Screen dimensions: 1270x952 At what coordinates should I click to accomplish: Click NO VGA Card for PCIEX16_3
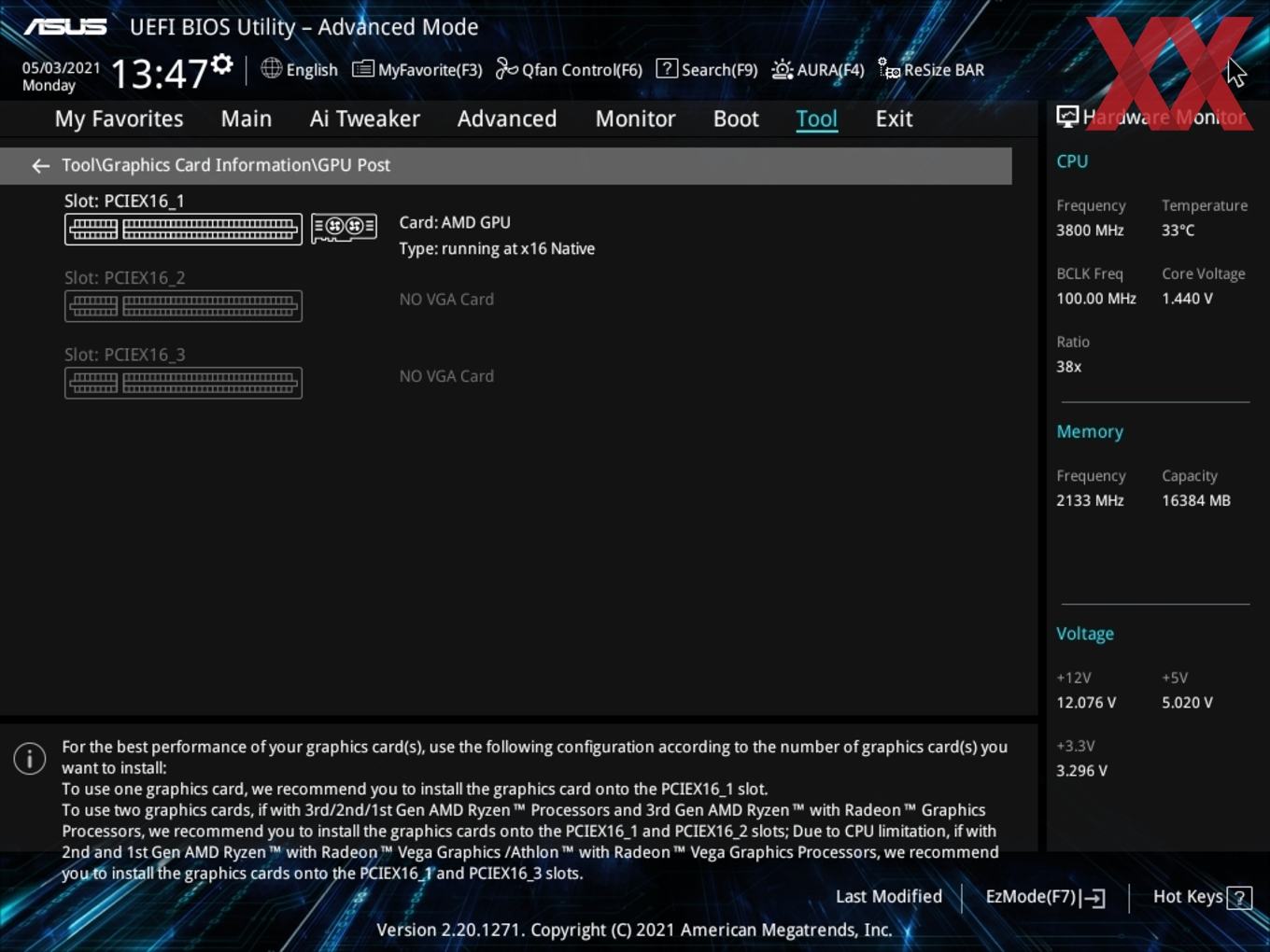pos(446,376)
